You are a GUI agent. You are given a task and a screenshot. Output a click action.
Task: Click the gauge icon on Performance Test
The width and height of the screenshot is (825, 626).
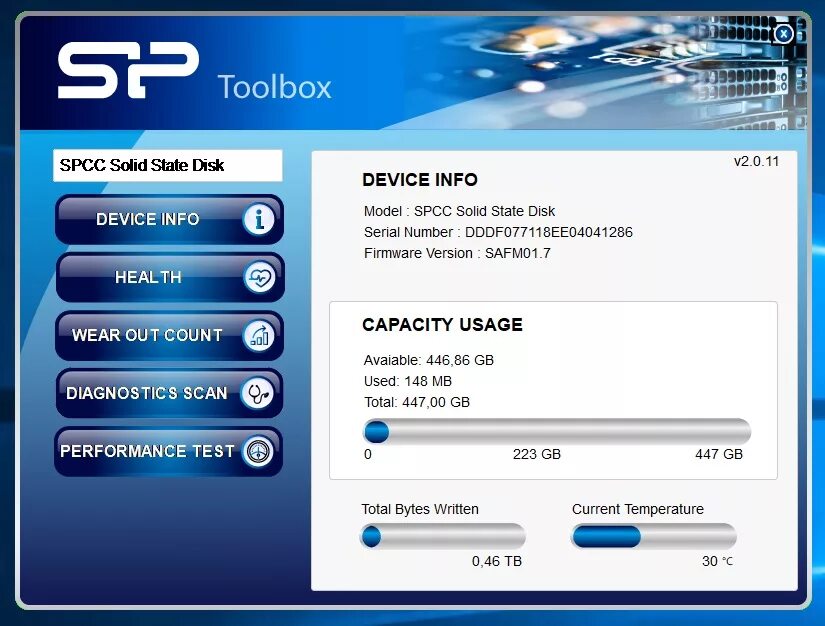[258, 451]
